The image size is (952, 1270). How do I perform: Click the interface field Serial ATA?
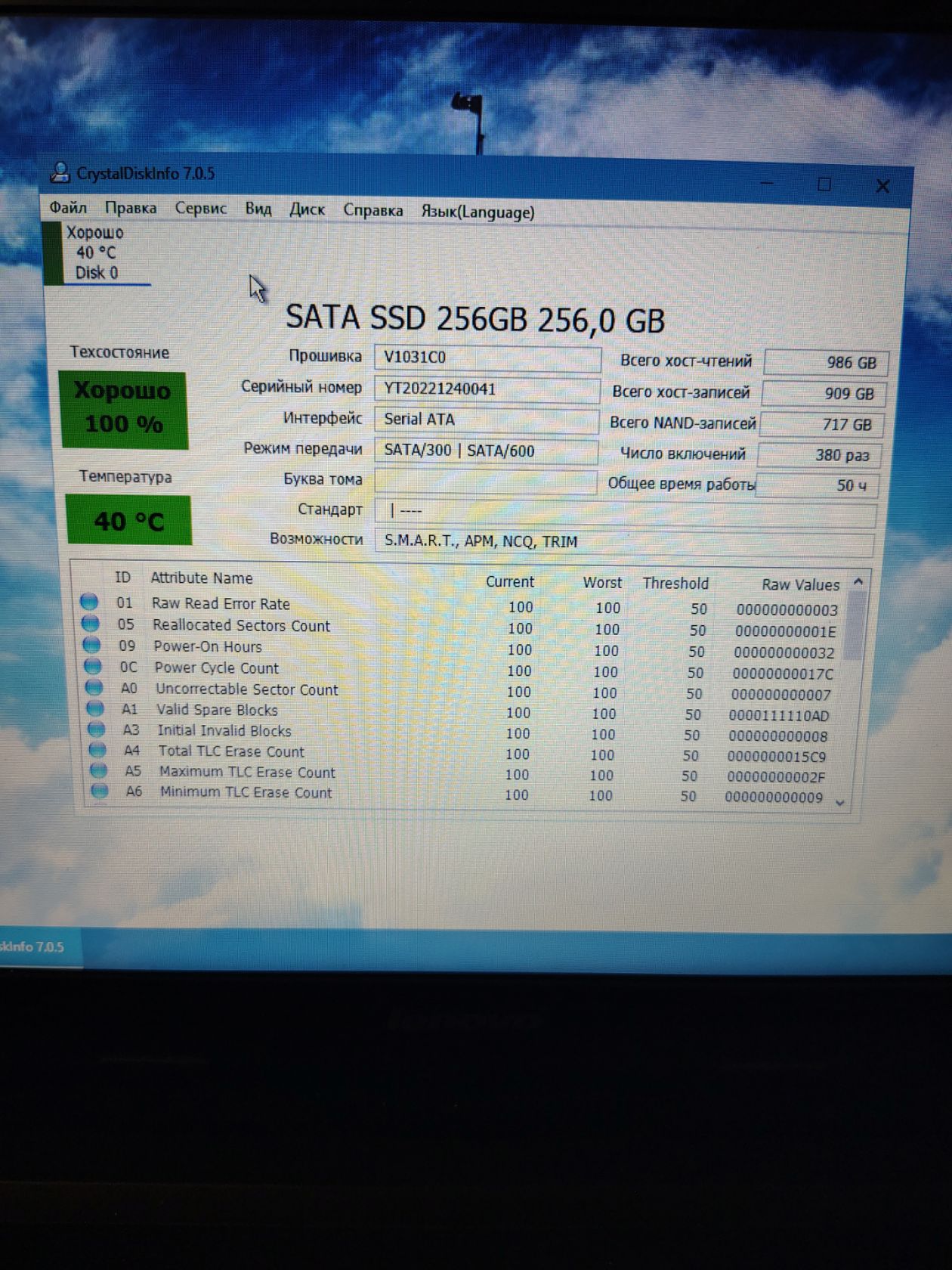click(x=487, y=420)
